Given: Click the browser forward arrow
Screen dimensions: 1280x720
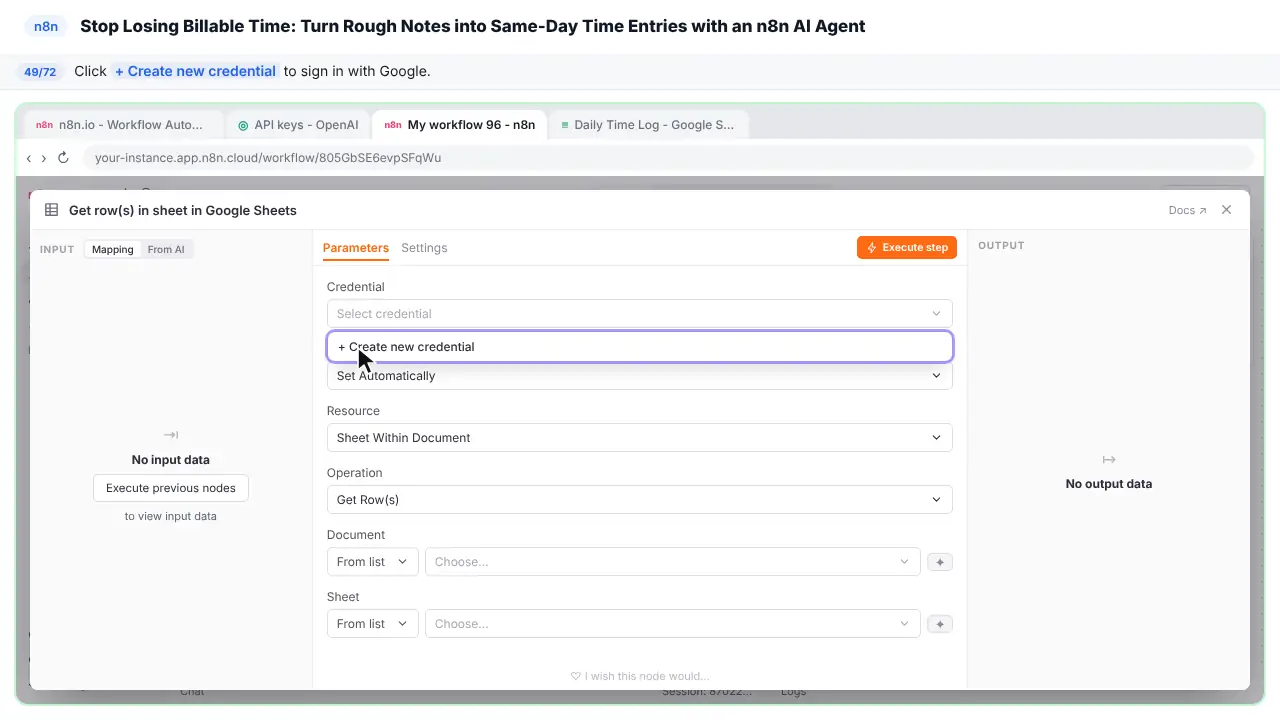Looking at the screenshot, I should click(44, 158).
